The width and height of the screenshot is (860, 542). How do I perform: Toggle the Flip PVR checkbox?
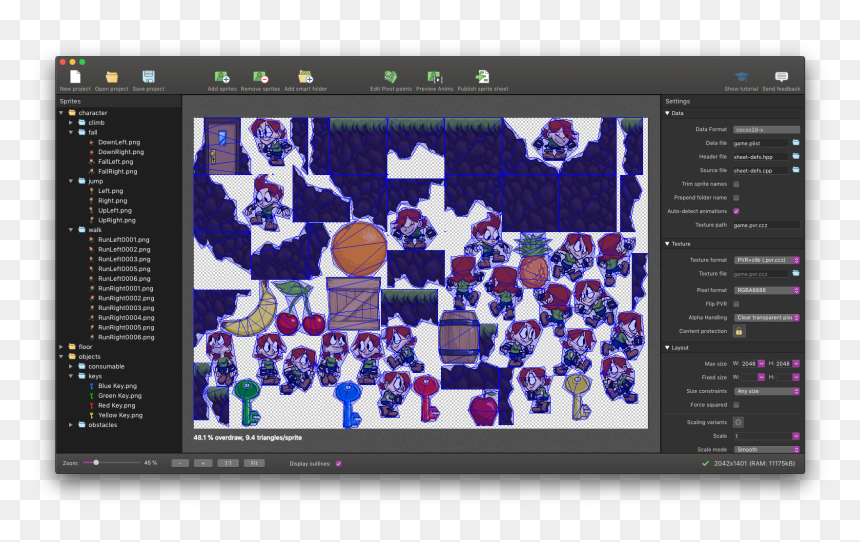(736, 304)
